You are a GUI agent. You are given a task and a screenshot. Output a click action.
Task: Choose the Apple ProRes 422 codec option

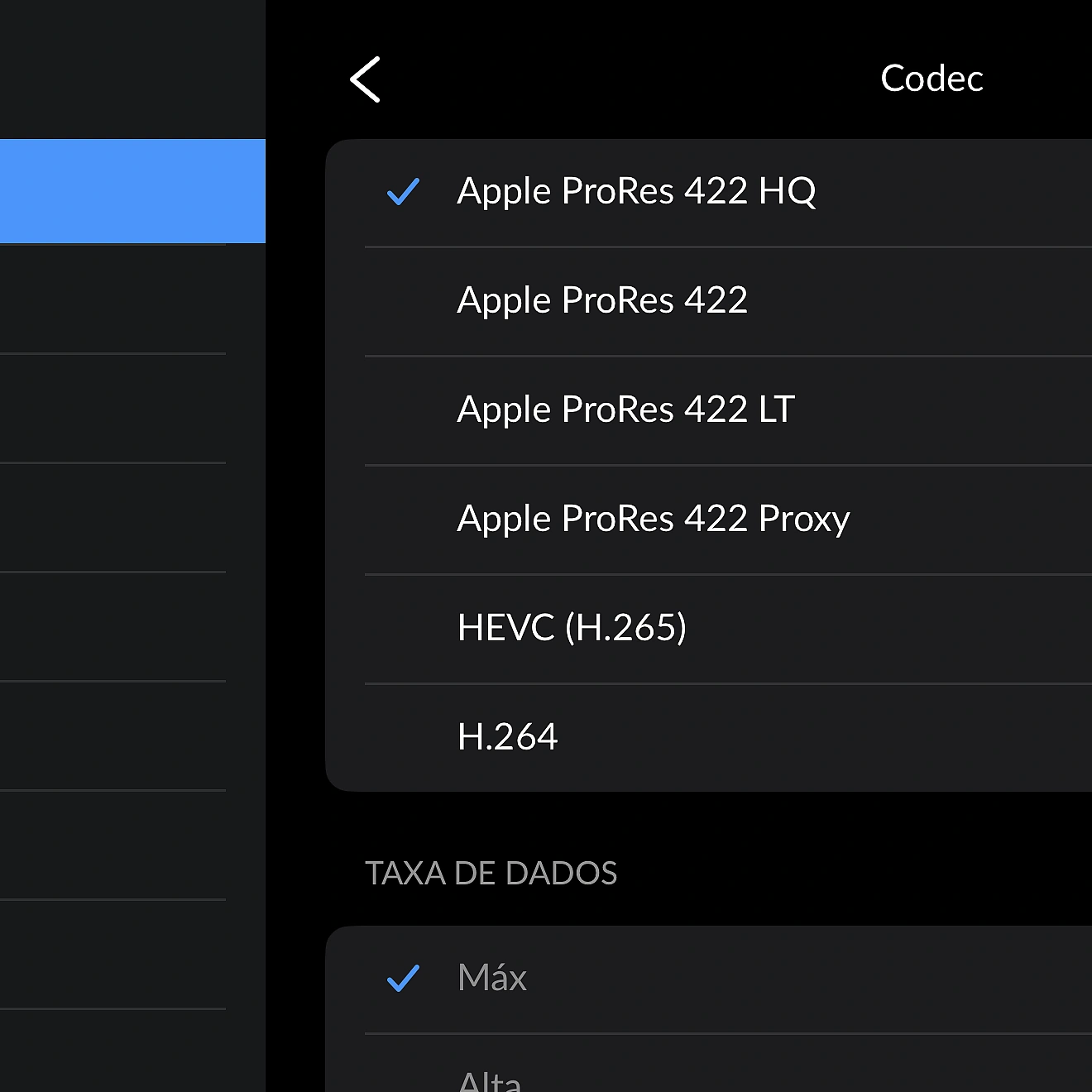tap(602, 301)
